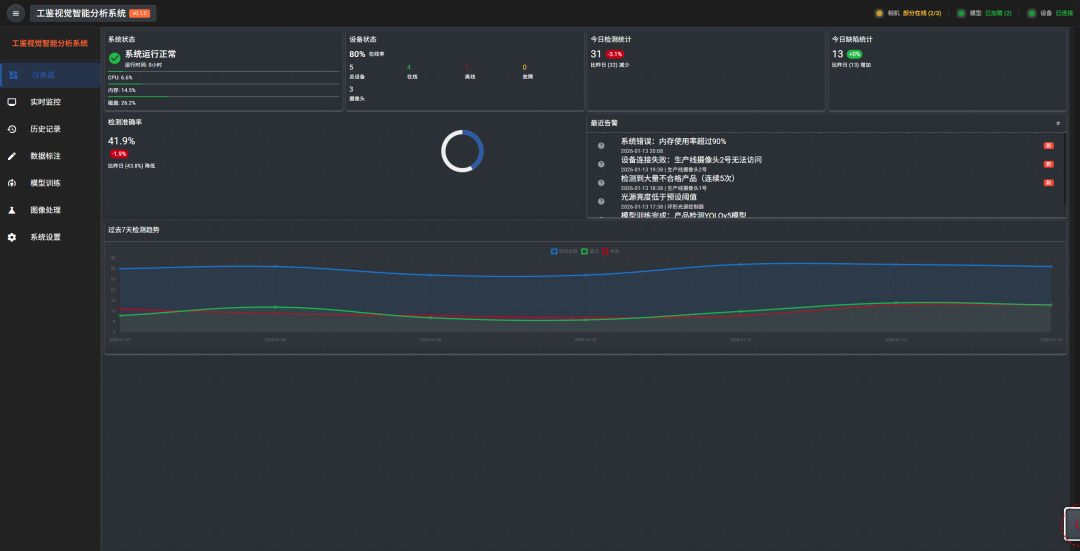This screenshot has width=1080, height=551.
Task: Select the 数据标注 pencil icon
Action: coord(12,156)
